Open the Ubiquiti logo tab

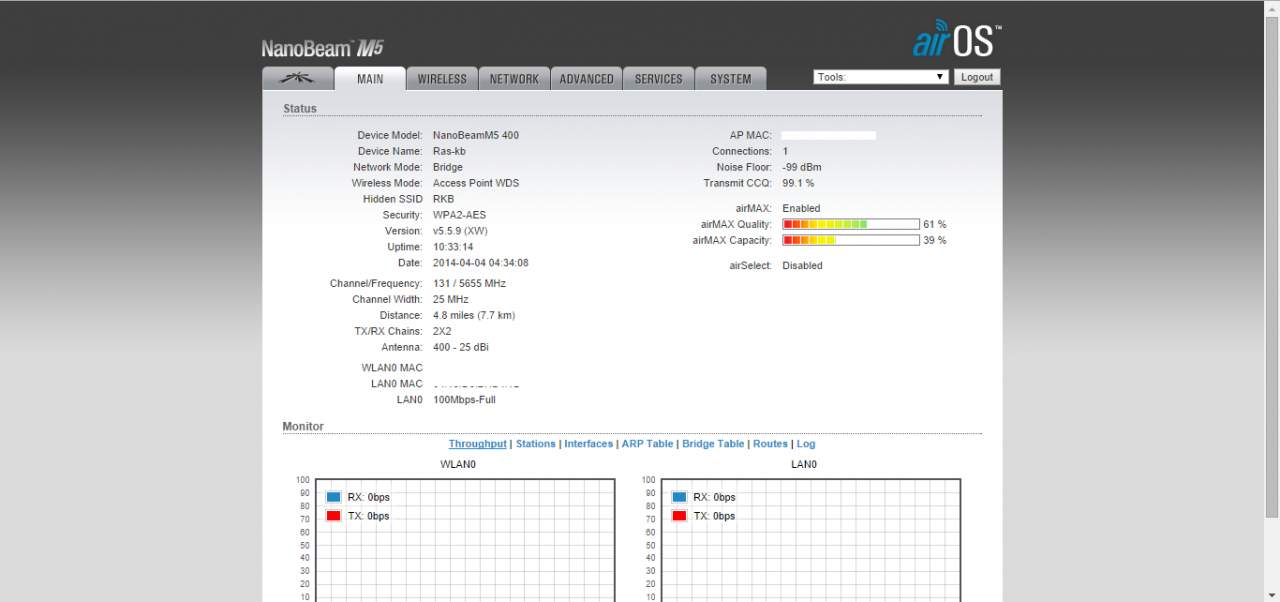[x=297, y=78]
